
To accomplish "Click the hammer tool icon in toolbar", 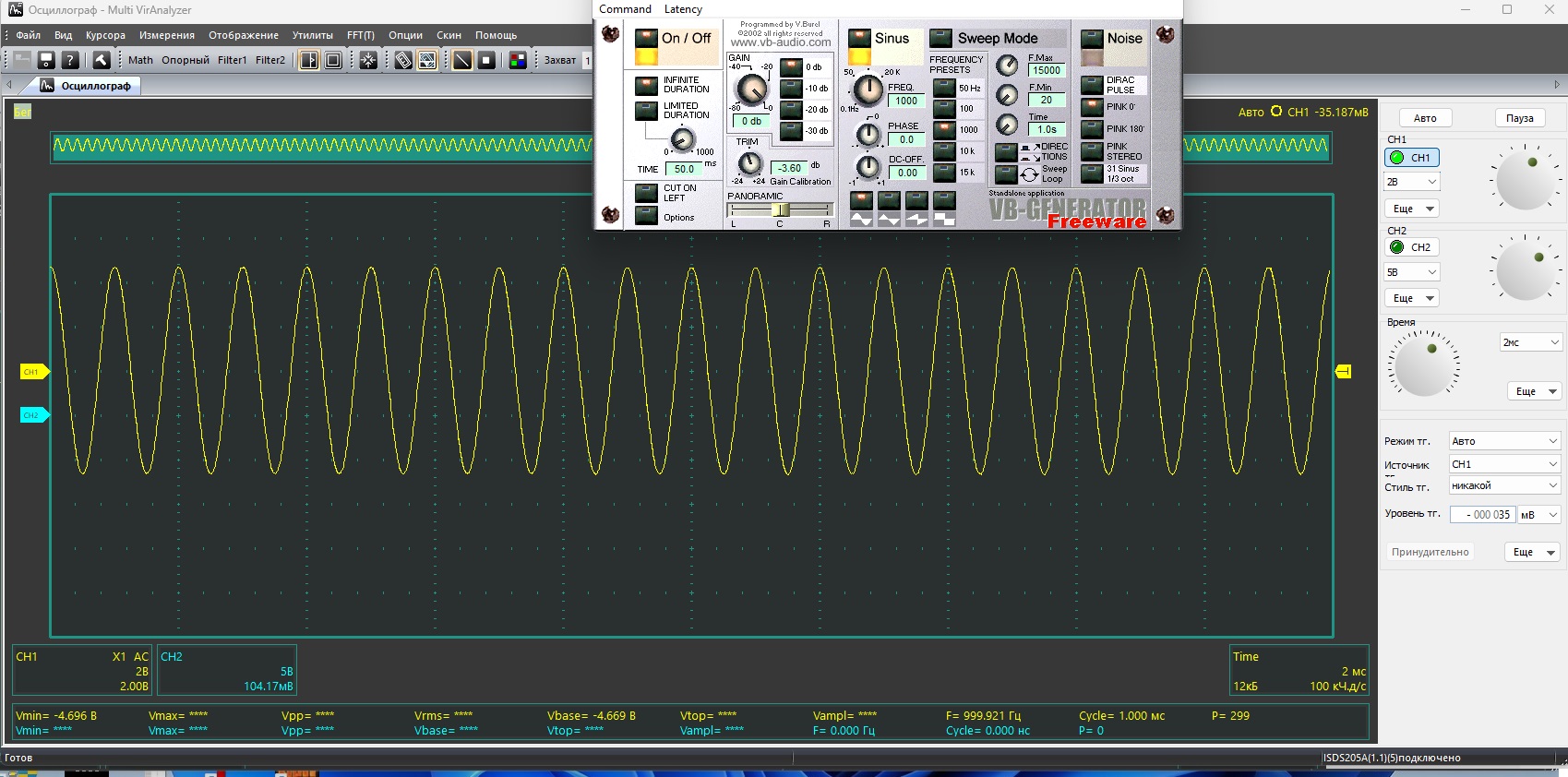I will (102, 60).
